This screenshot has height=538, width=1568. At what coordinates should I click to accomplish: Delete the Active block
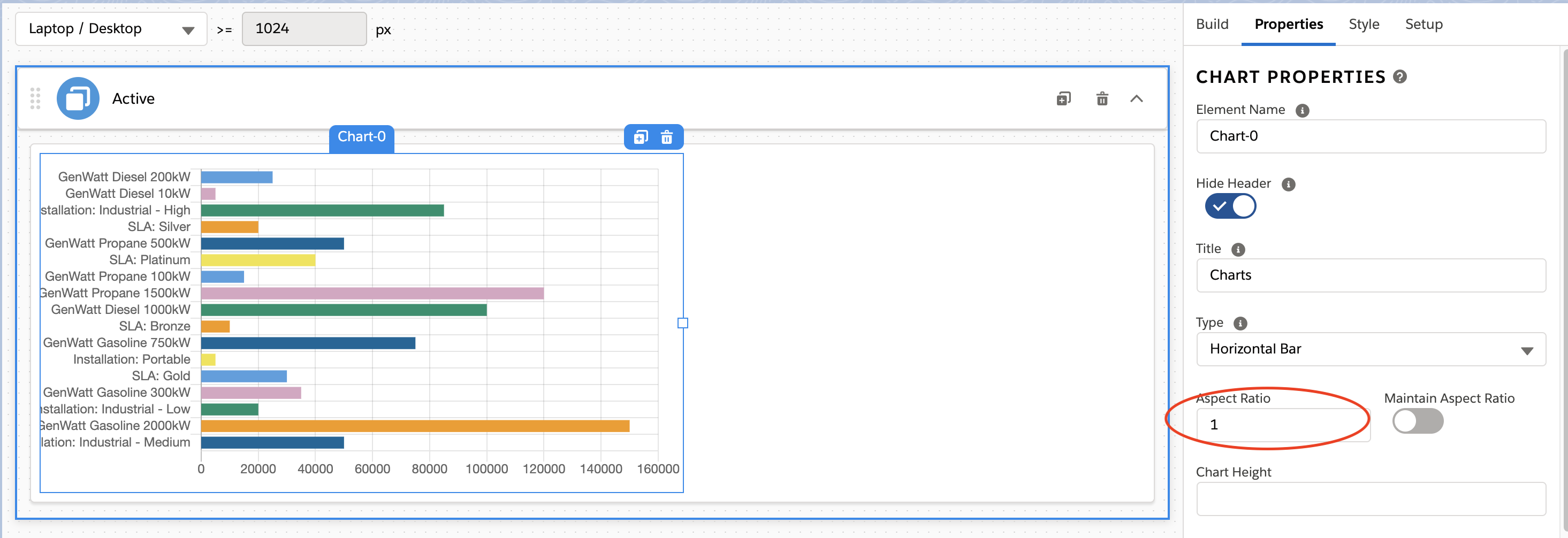(x=1102, y=98)
